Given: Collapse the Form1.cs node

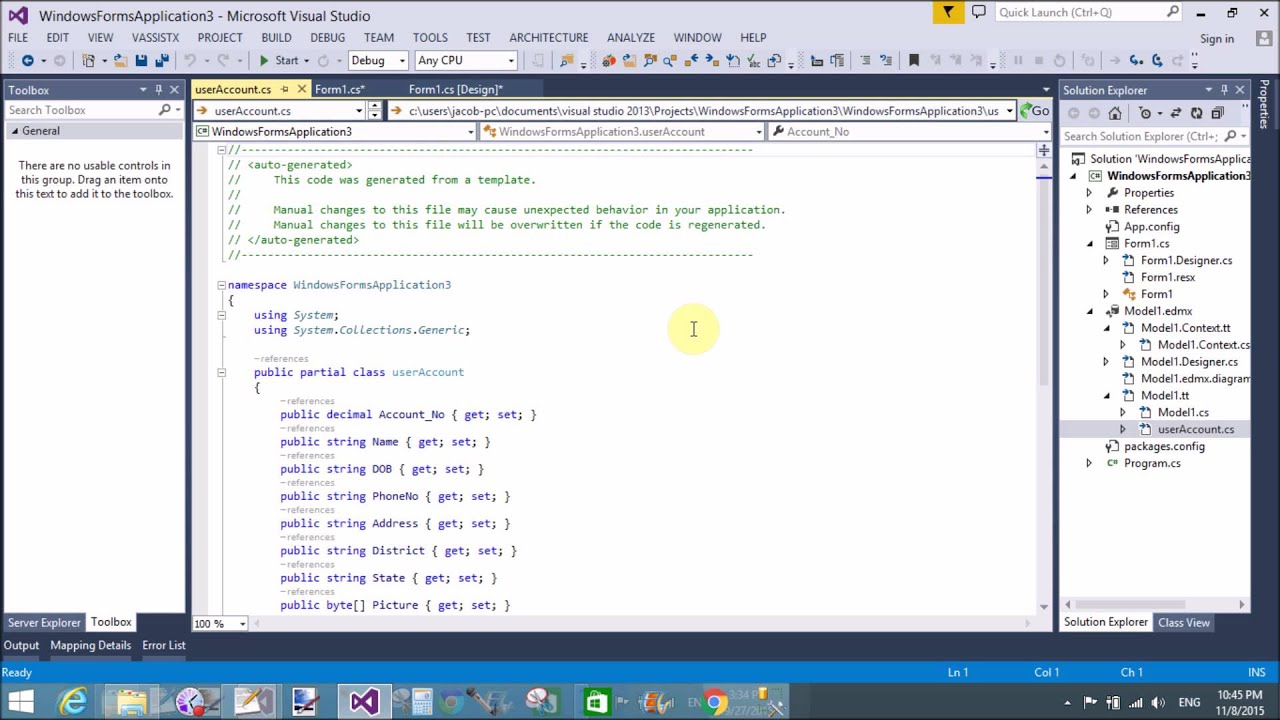Looking at the screenshot, I should click(x=1089, y=244).
